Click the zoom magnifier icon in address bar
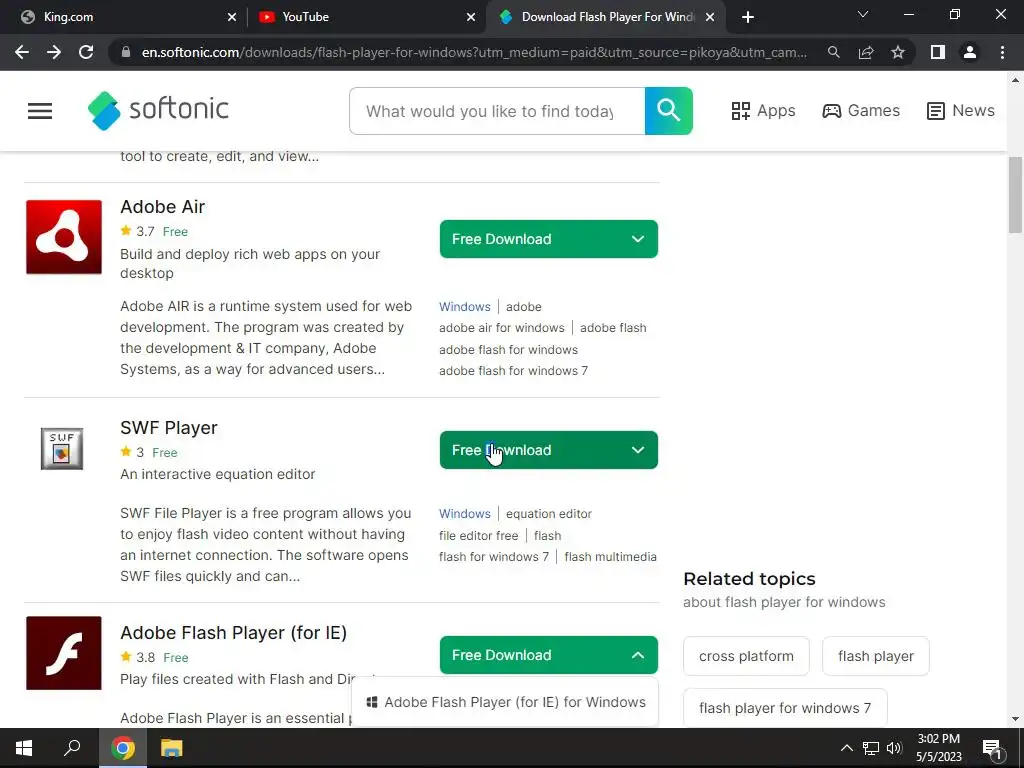This screenshot has height=768, width=1024. coord(833,52)
